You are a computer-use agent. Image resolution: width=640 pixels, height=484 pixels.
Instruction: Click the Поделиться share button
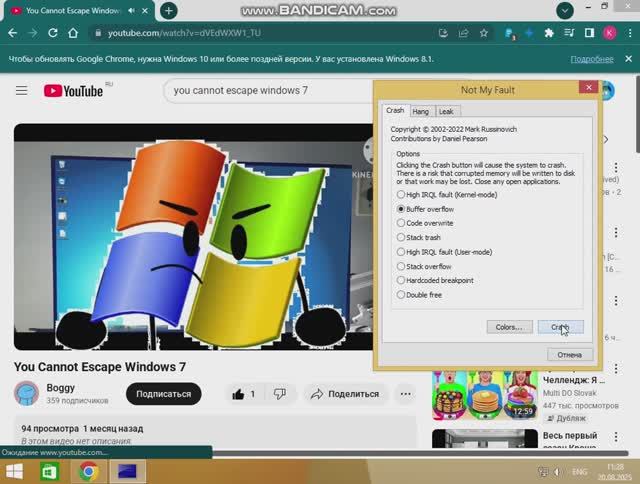coord(345,394)
